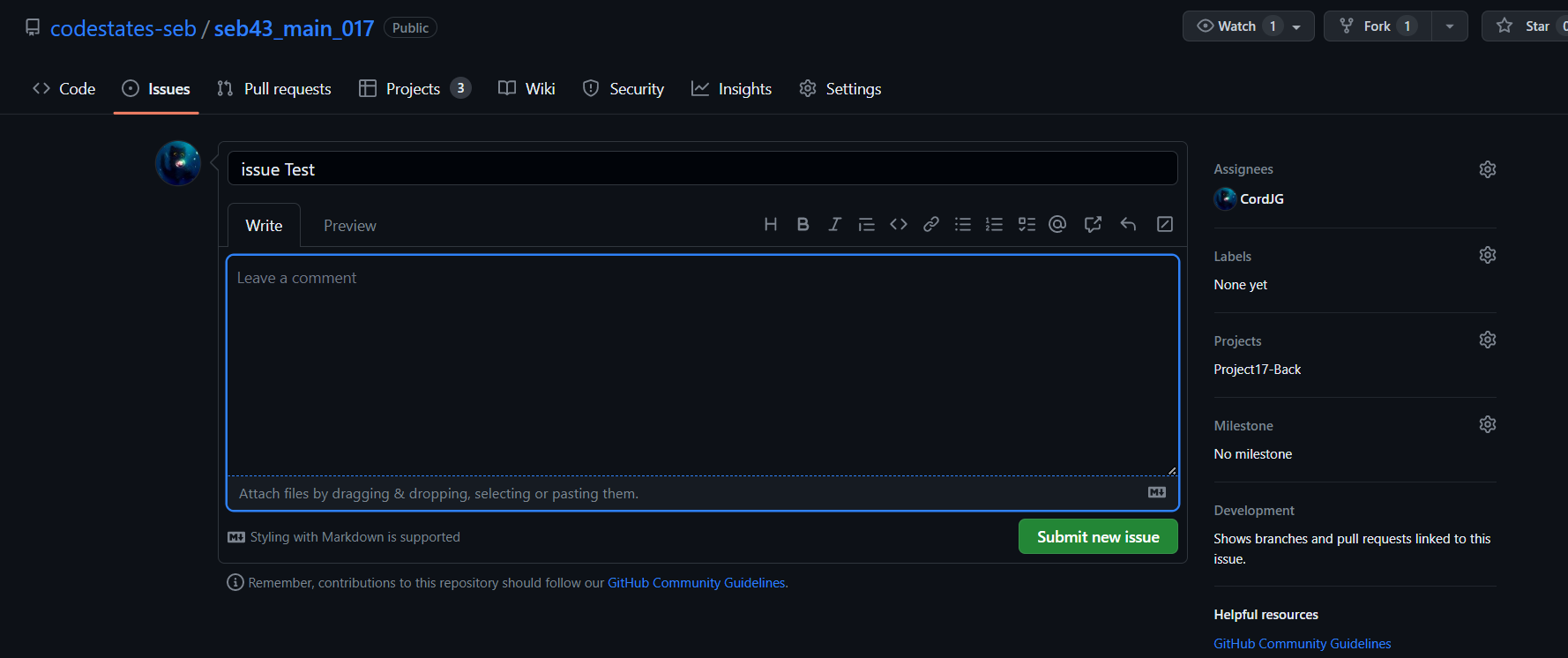Add a saved reply
The width and height of the screenshot is (1568, 658).
click(x=1128, y=224)
